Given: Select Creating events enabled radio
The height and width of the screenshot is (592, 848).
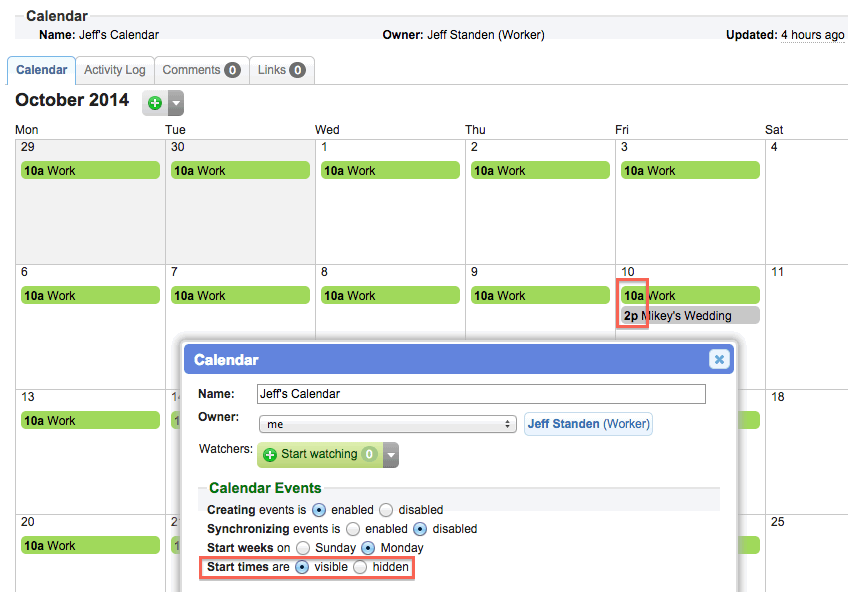Looking at the screenshot, I should 319,510.
